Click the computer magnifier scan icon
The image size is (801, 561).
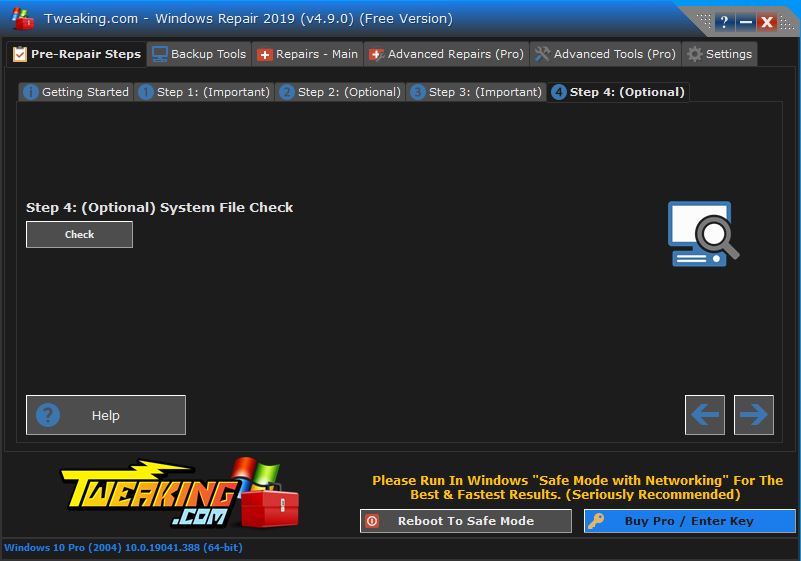pyautogui.click(x=703, y=233)
